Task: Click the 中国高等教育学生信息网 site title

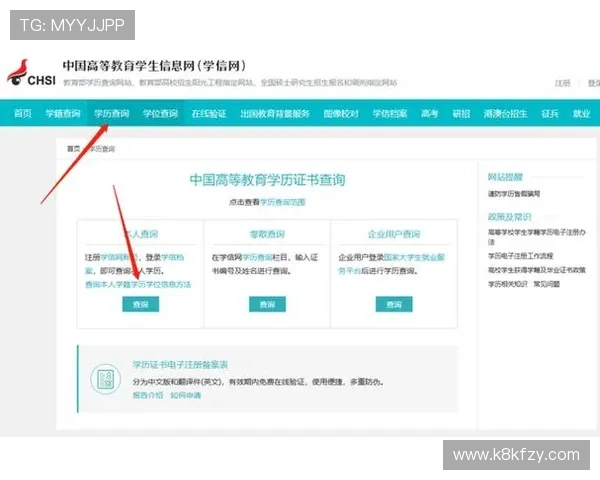Action: (154, 65)
